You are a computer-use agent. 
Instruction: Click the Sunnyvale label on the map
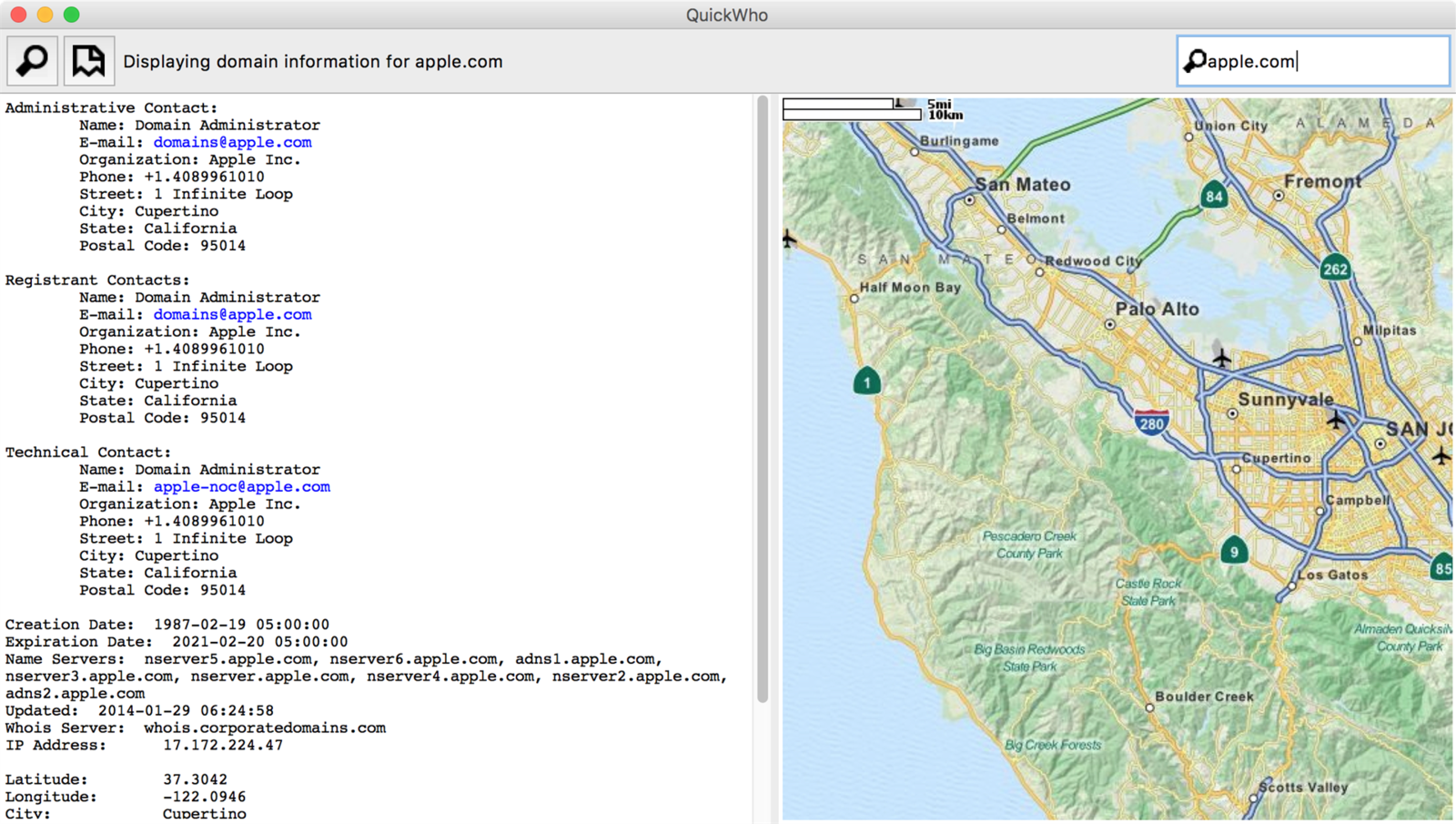pyautogui.click(x=1285, y=399)
